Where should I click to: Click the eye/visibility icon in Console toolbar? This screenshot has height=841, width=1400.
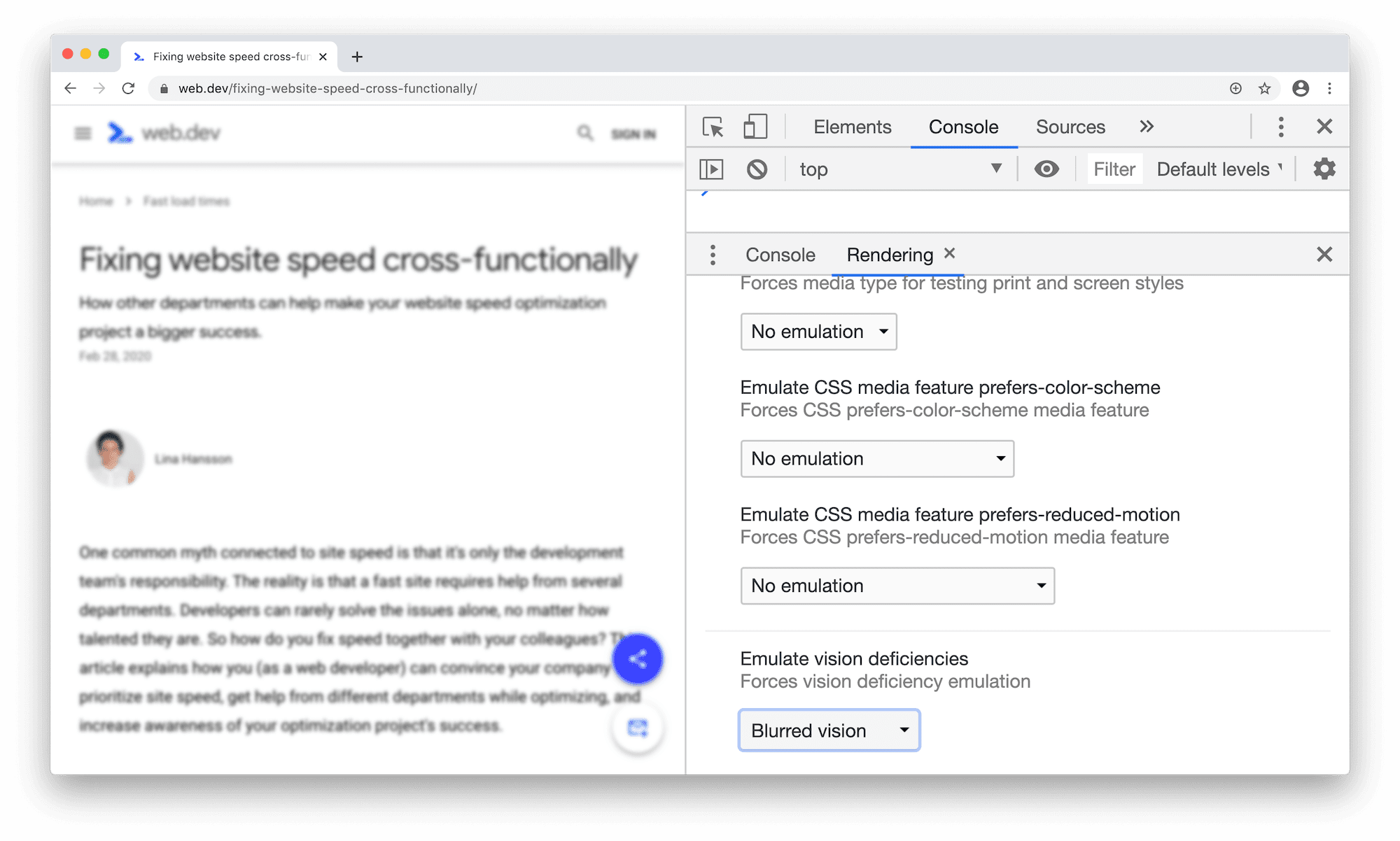click(x=1046, y=169)
